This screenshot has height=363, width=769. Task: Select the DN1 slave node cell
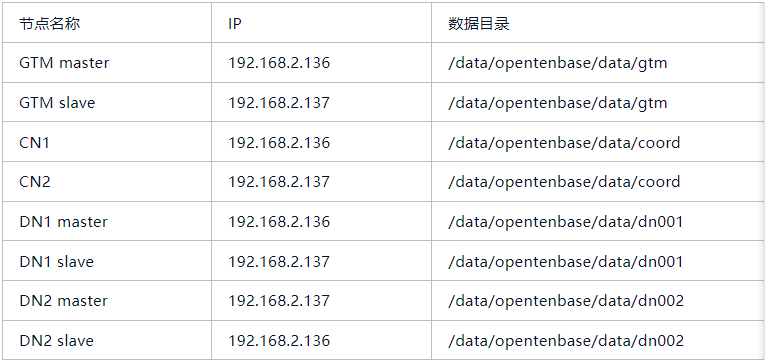tap(107, 261)
